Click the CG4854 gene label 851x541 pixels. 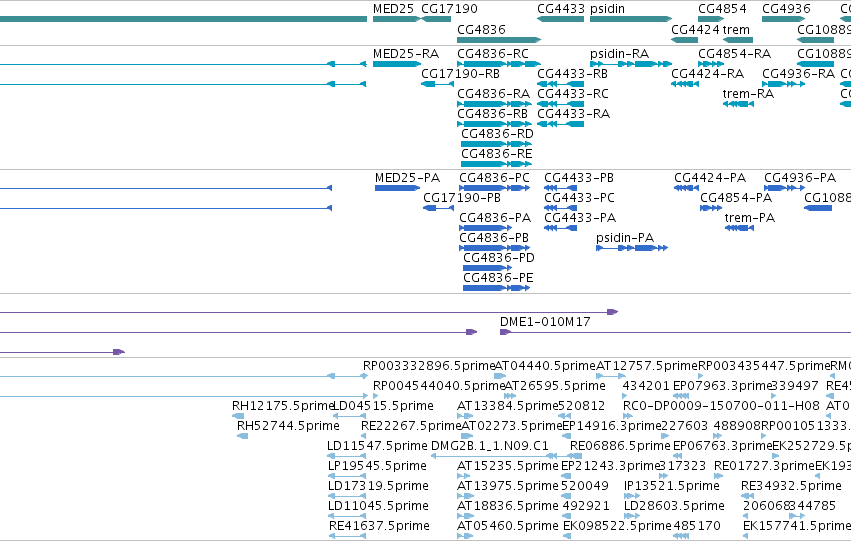point(722,9)
